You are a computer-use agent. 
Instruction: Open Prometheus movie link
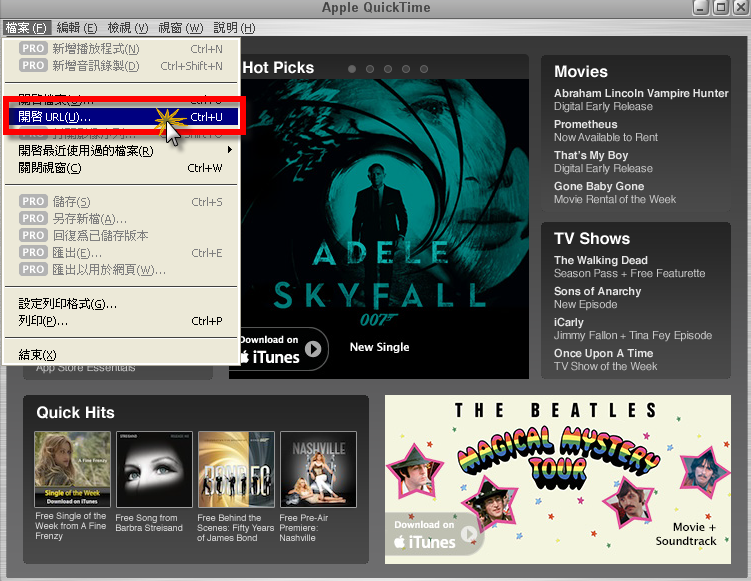(x=585, y=124)
